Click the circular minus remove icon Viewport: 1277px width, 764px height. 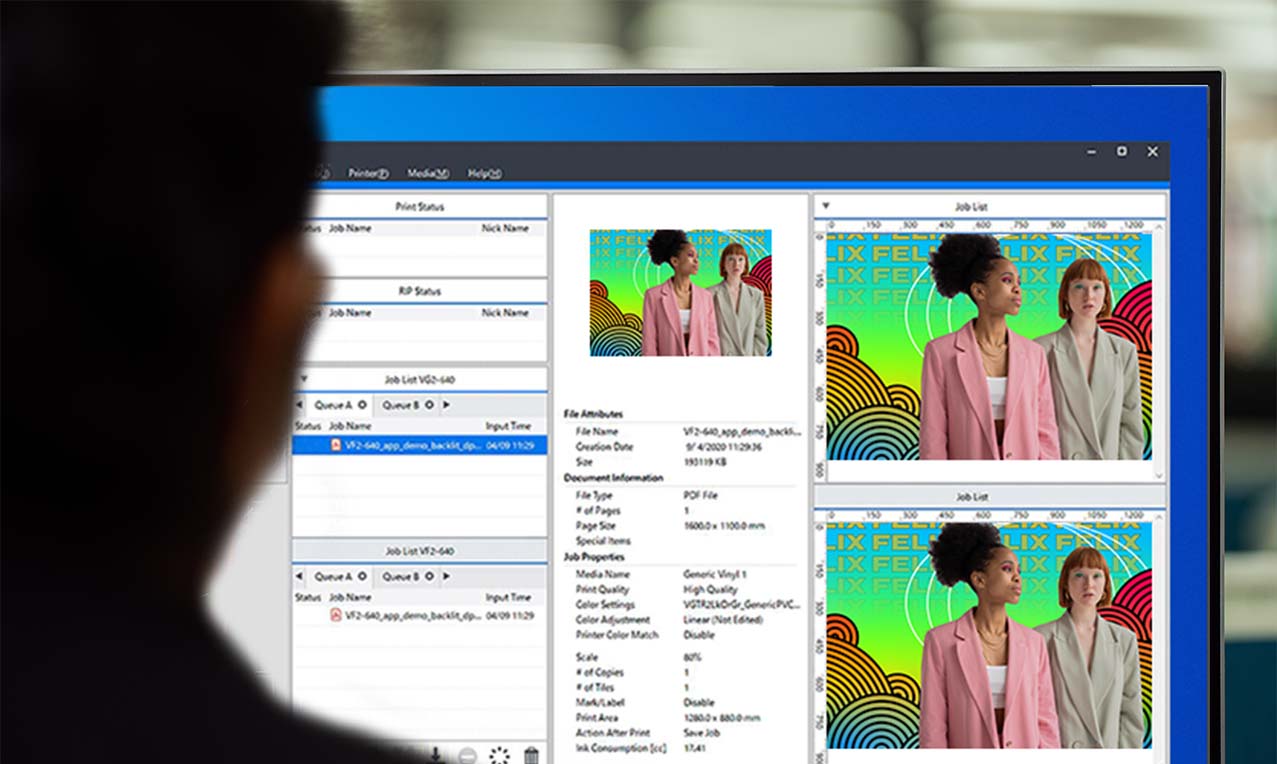click(467, 756)
